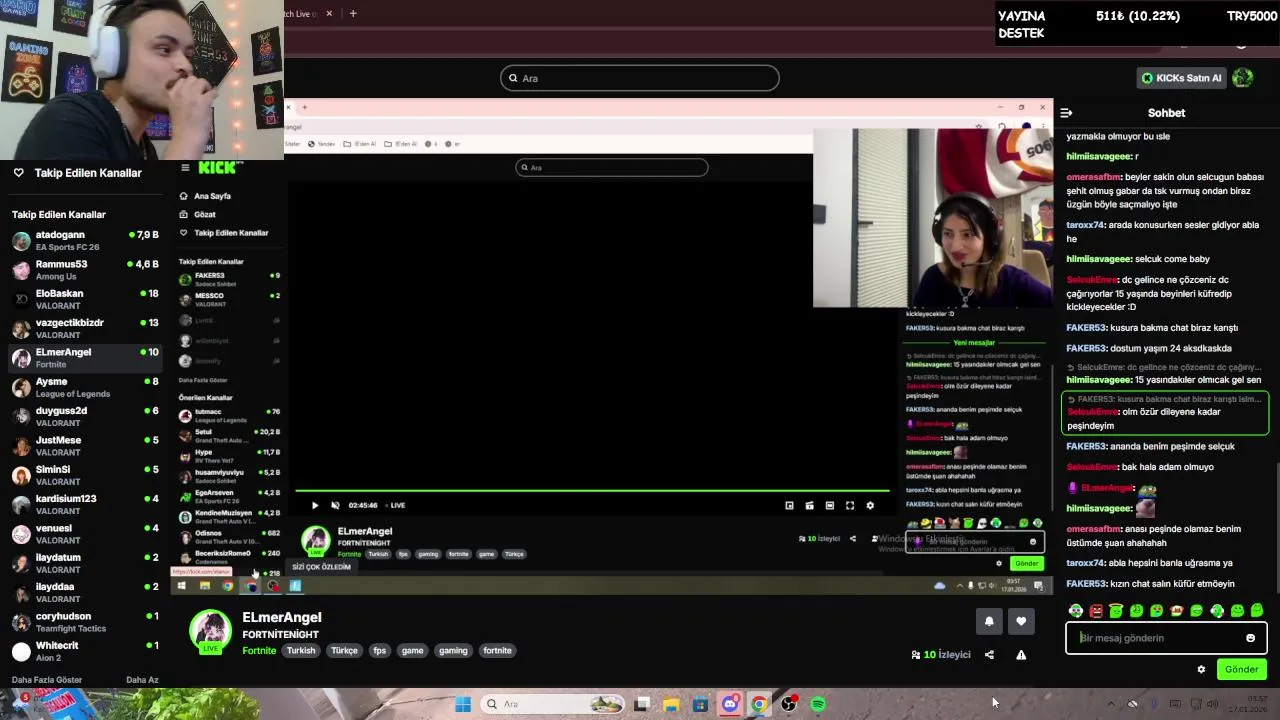Open Chrome from the Windows taskbar
This screenshot has width=1280, height=720.
pyautogui.click(x=759, y=704)
